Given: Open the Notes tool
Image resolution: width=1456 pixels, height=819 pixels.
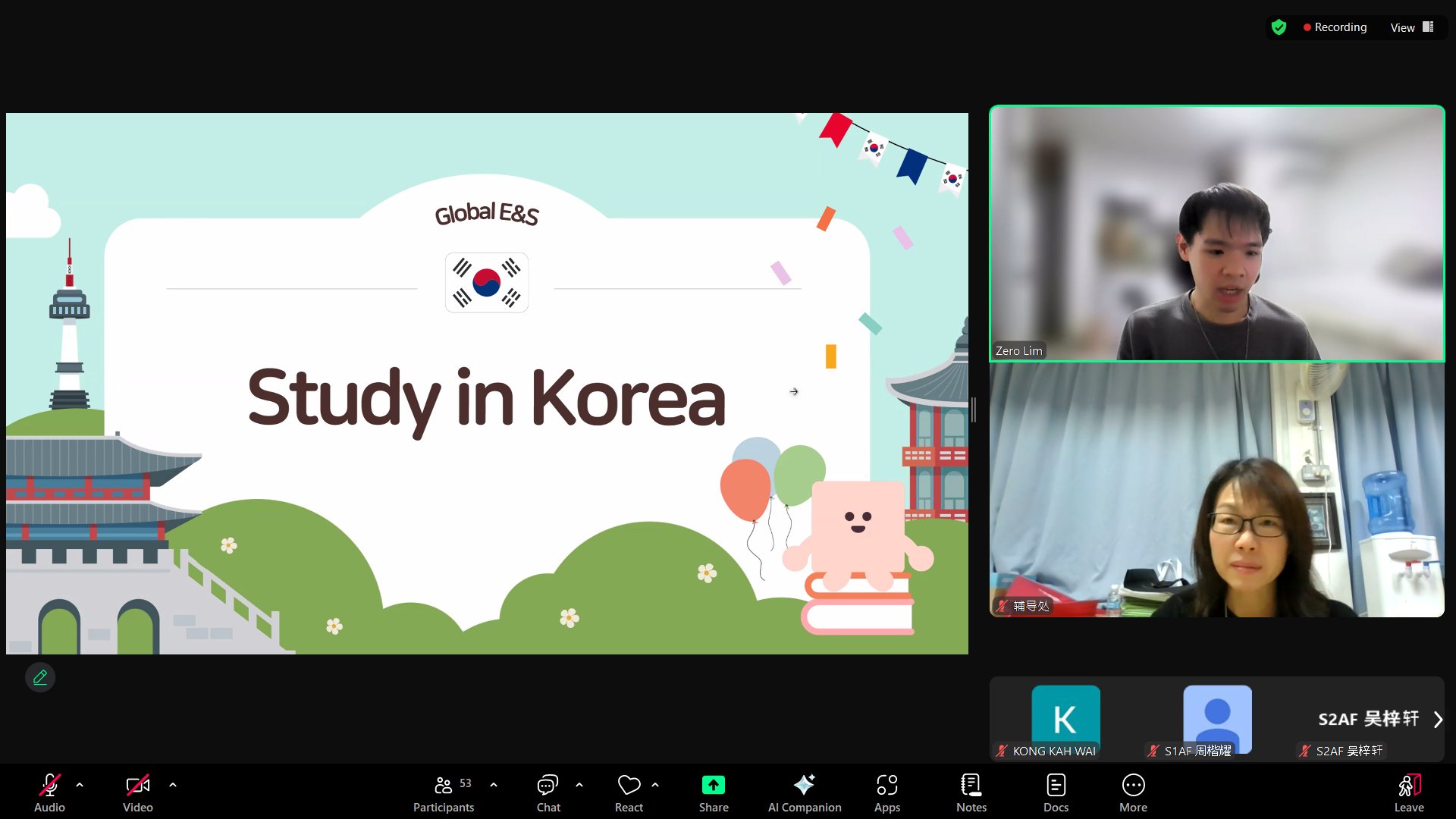Looking at the screenshot, I should pyautogui.click(x=971, y=792).
